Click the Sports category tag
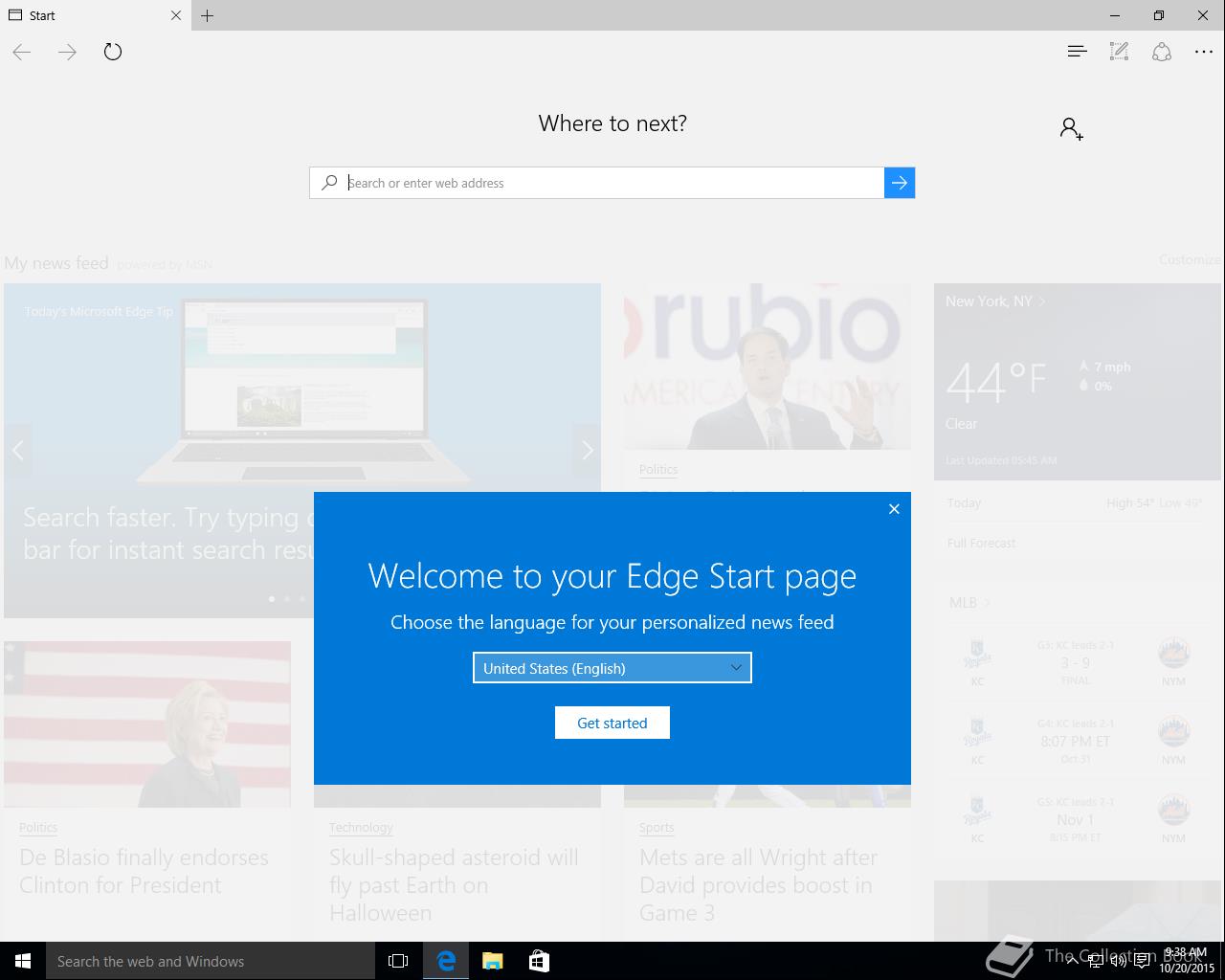1225x980 pixels. coord(657,827)
